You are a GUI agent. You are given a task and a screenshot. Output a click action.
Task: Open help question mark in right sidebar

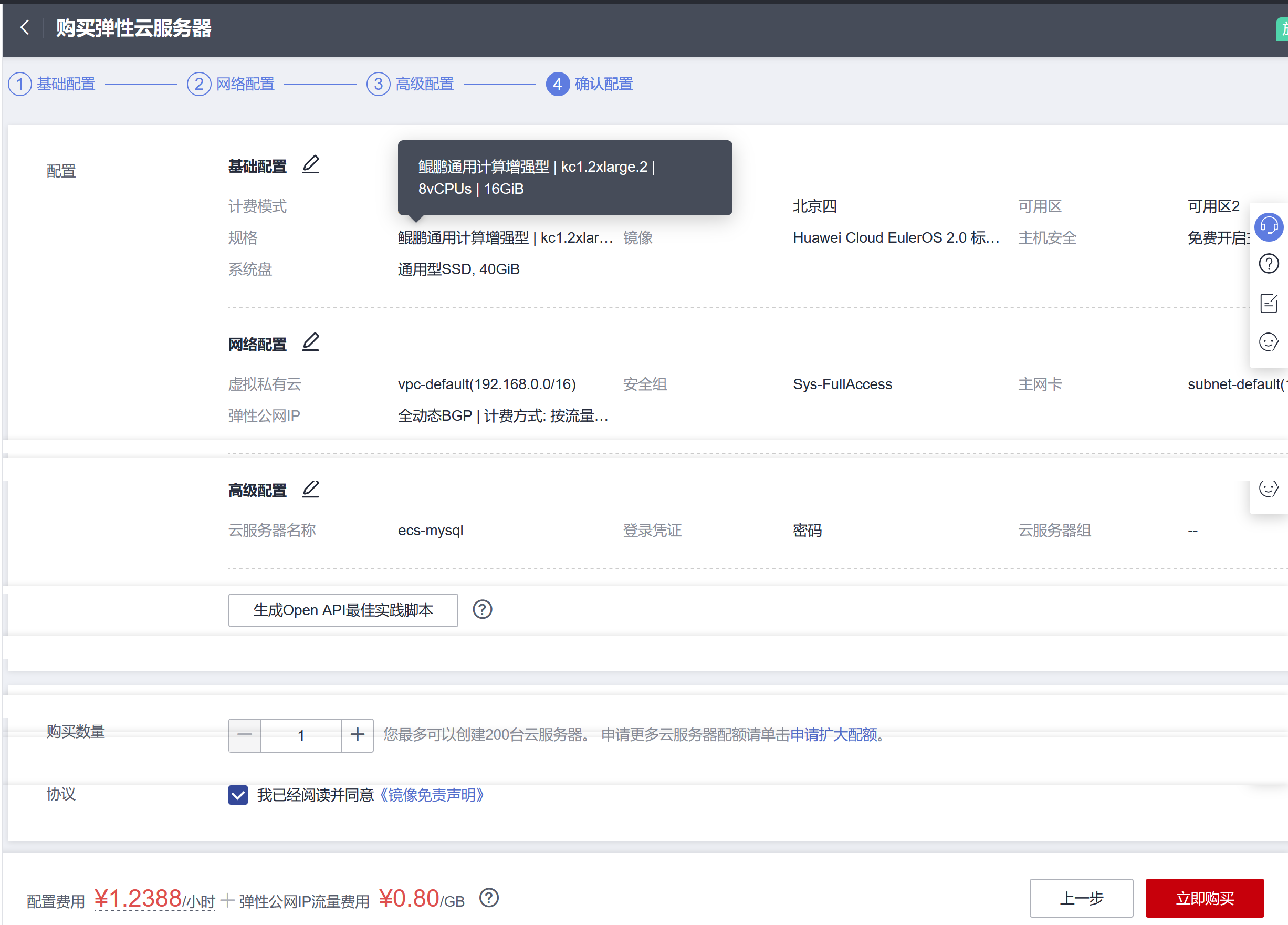[1269, 264]
